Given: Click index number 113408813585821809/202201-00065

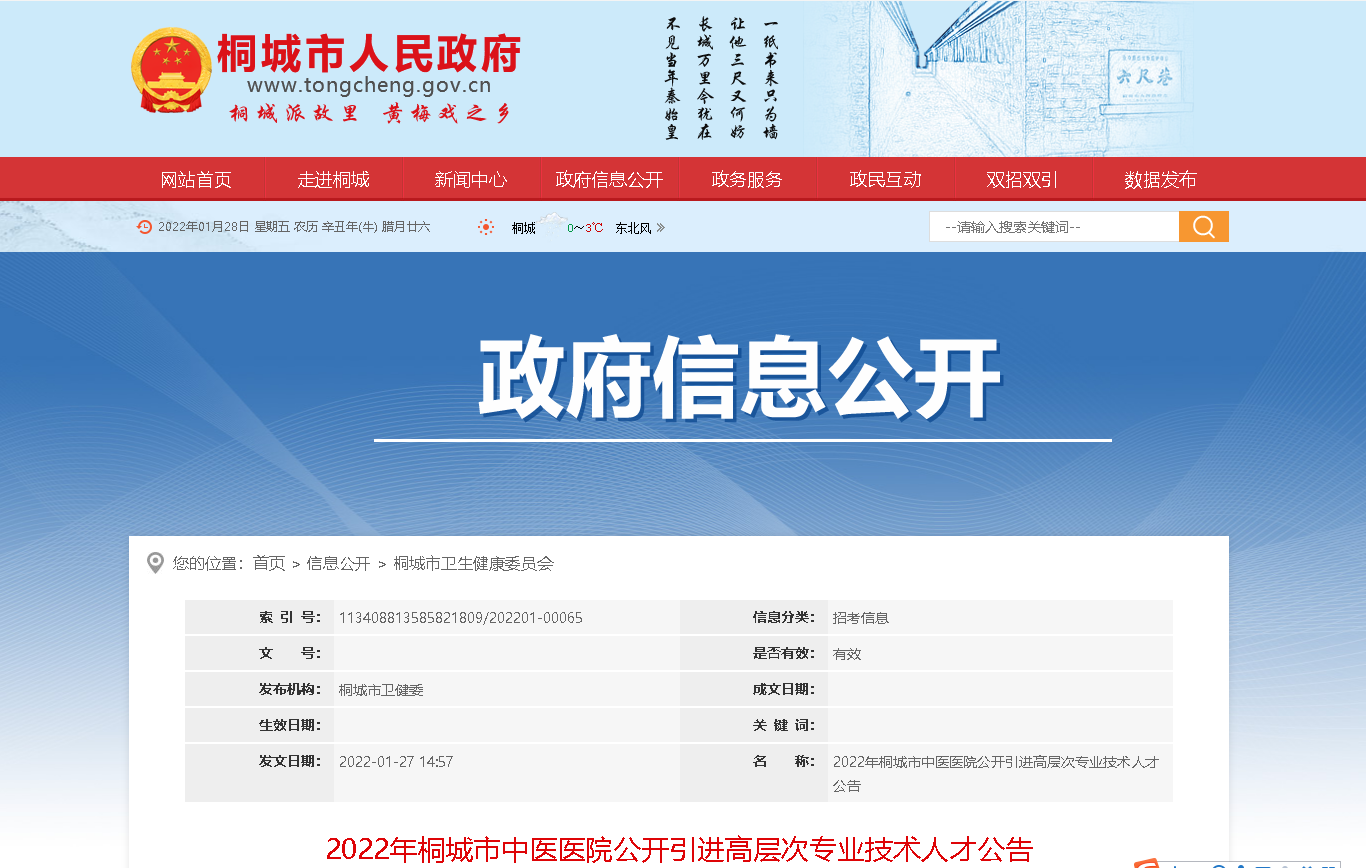Looking at the screenshot, I should point(461,618).
